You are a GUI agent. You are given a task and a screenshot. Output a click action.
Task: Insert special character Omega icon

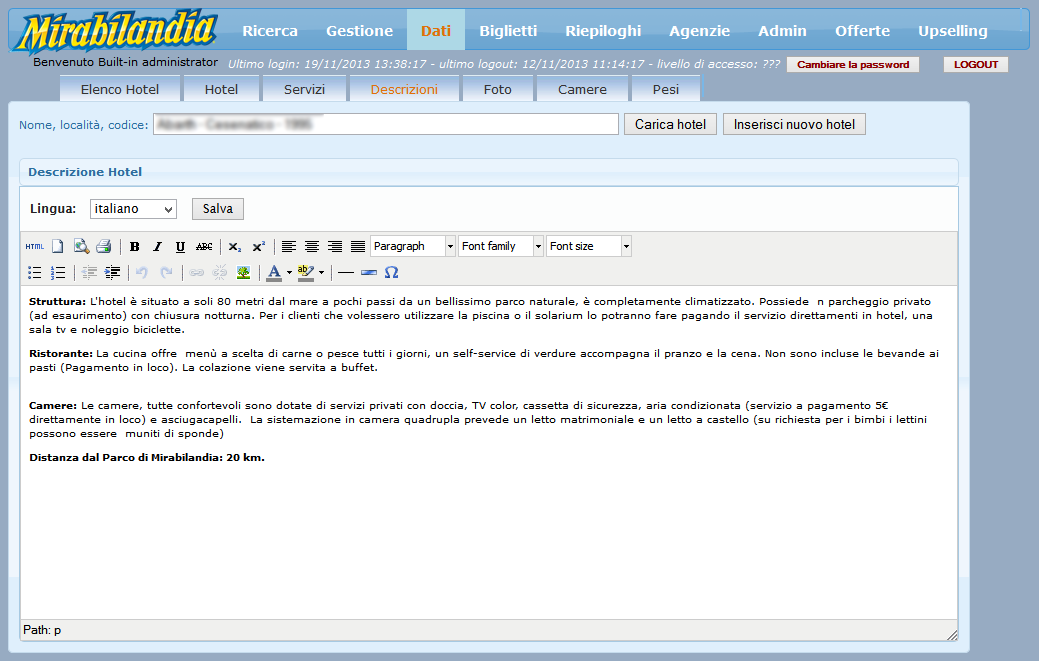[392, 272]
